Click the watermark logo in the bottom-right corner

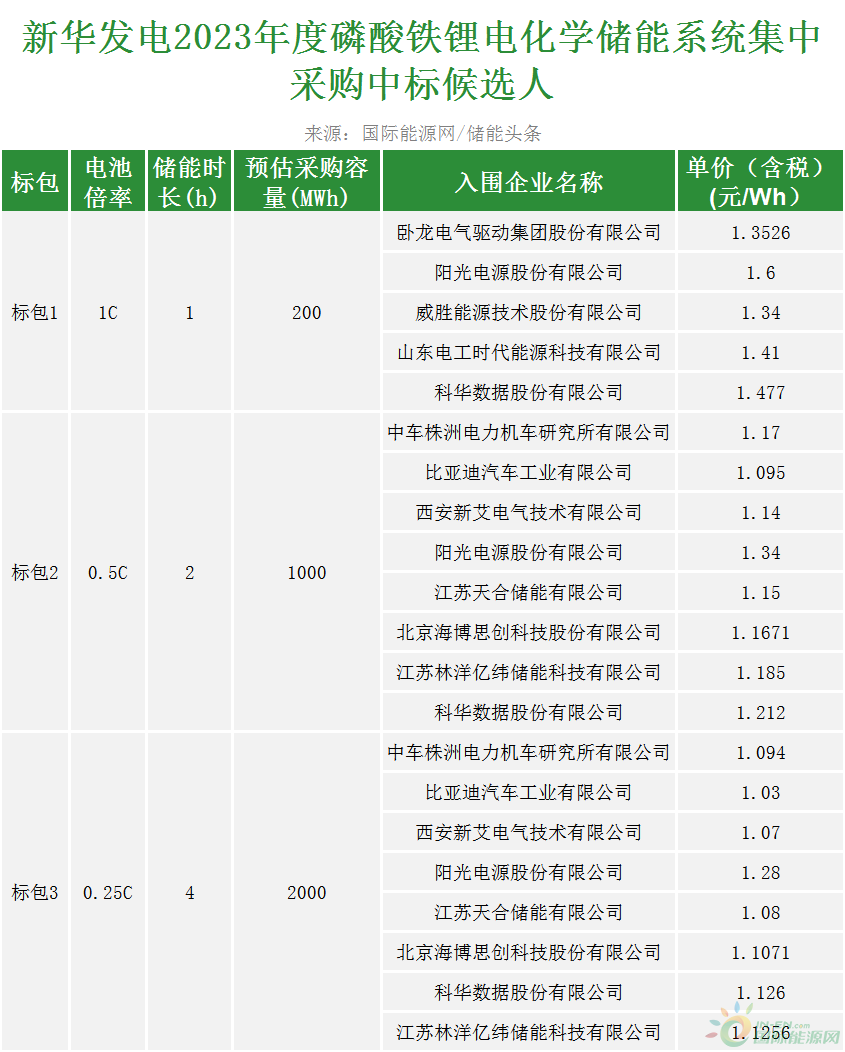point(773,1032)
